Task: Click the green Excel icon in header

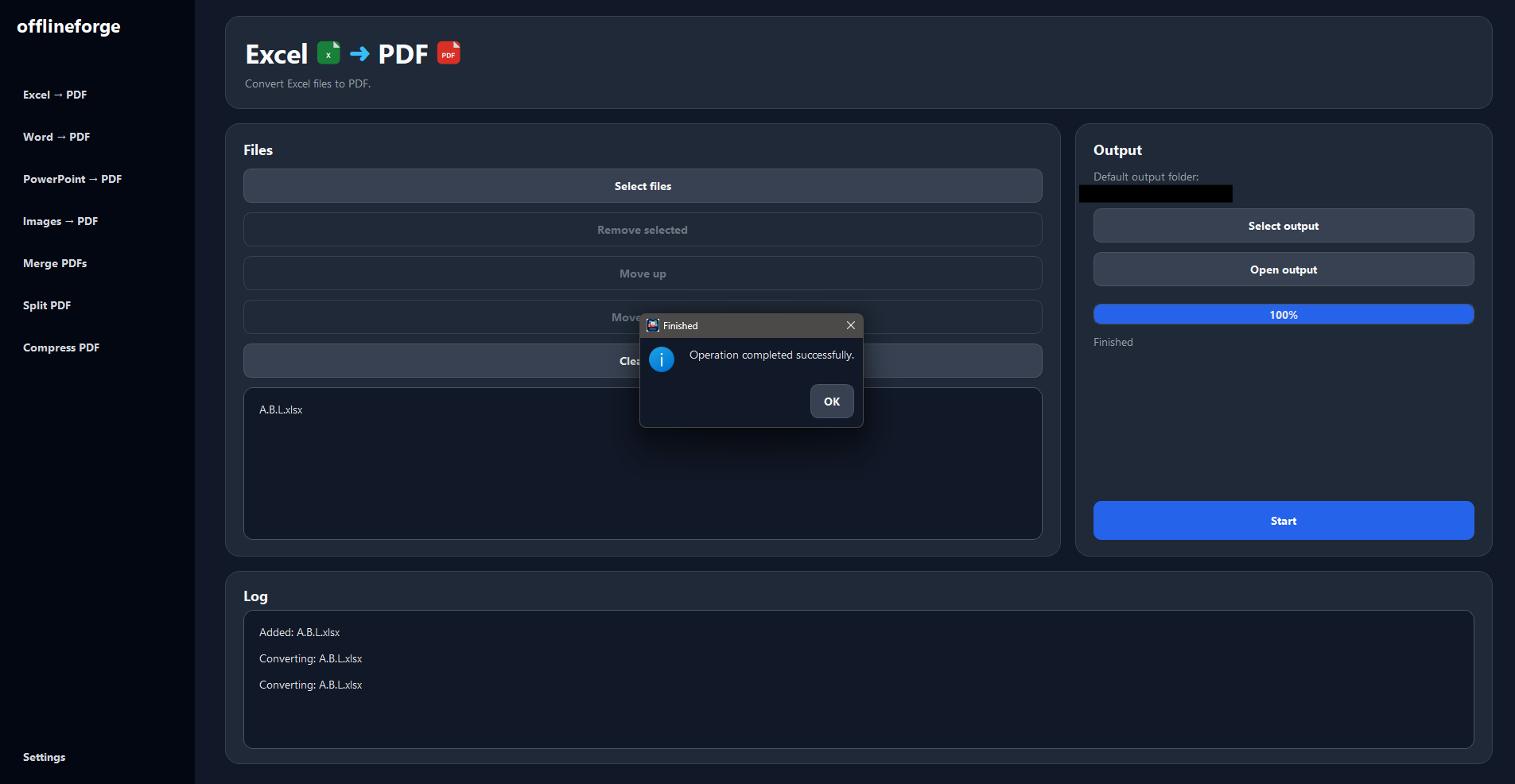Action: 328,53
